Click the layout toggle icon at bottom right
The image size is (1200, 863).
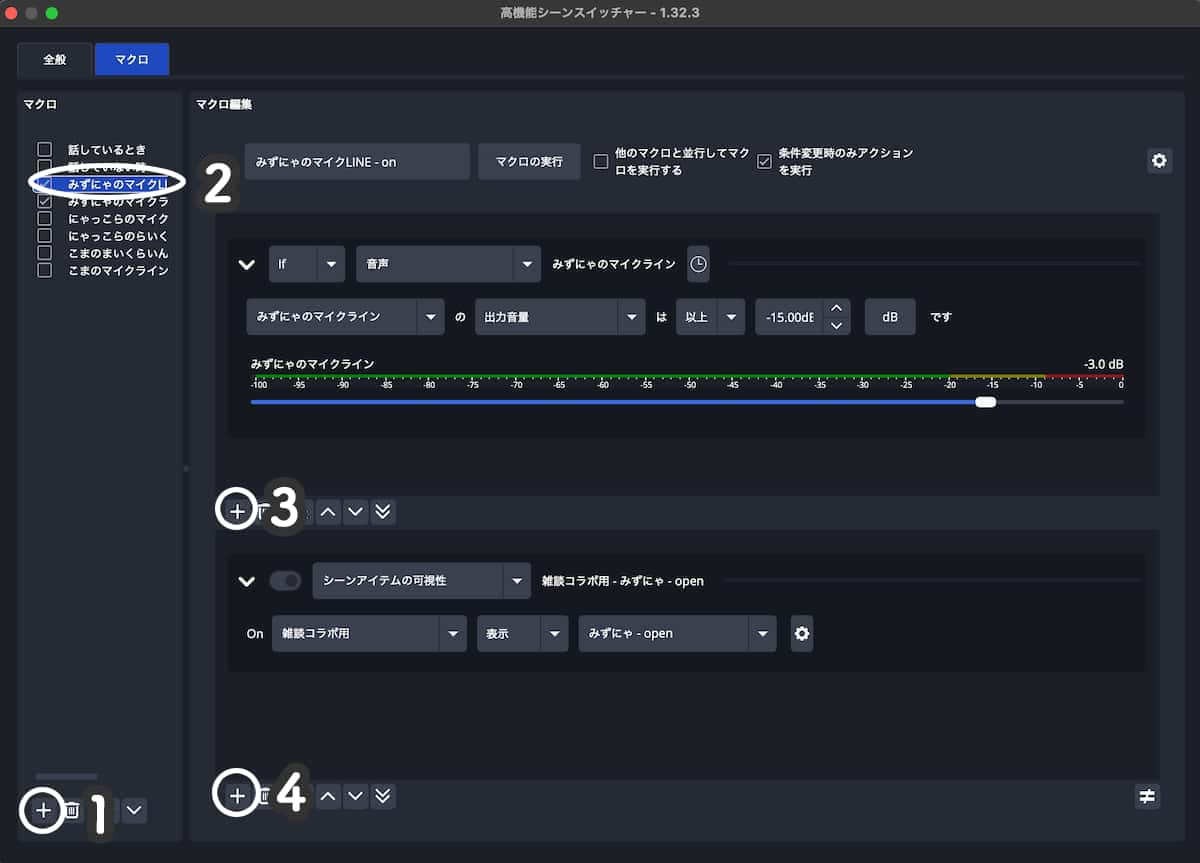(x=1147, y=796)
